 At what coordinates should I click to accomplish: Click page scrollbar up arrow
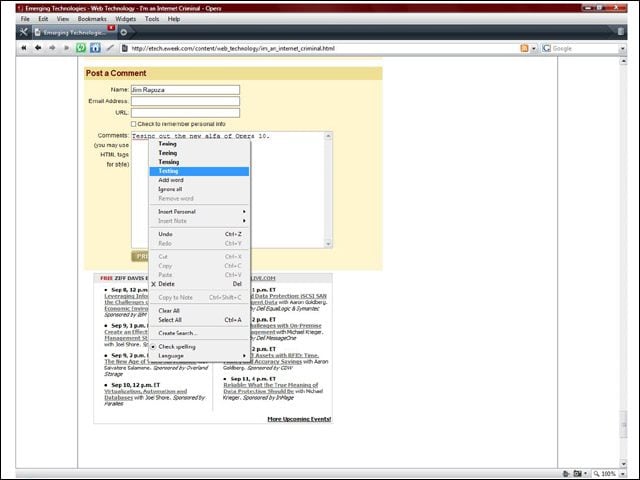tap(623, 61)
